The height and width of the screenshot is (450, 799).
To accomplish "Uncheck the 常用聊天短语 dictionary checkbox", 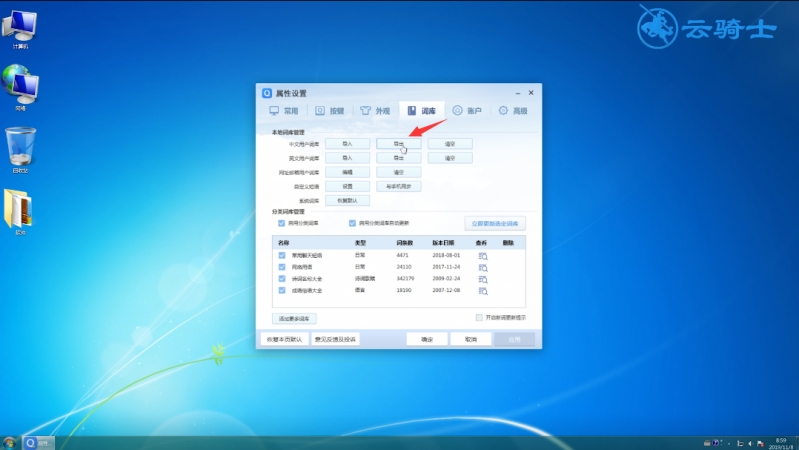I will (282, 255).
